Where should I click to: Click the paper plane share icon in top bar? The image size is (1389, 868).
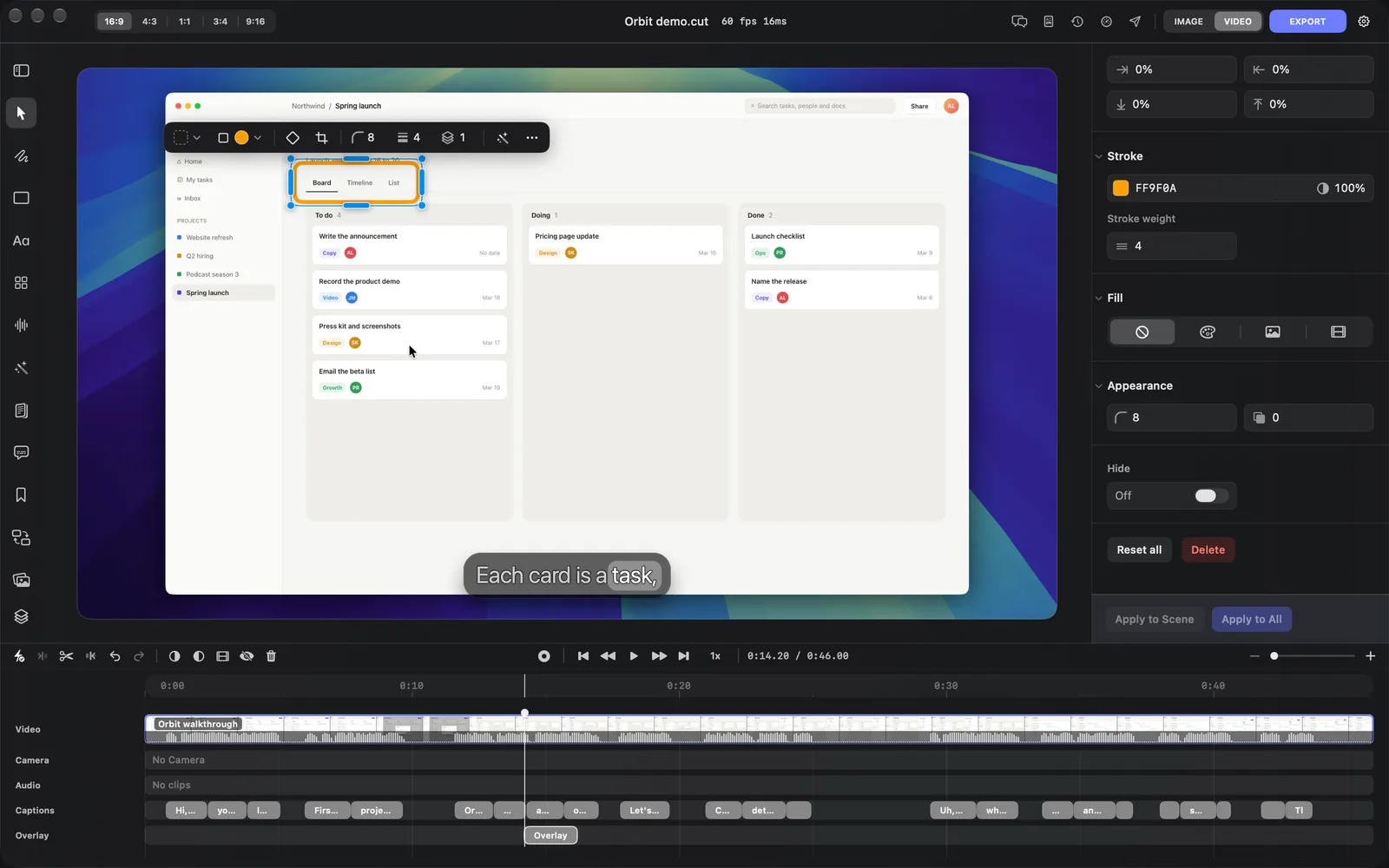pyautogui.click(x=1135, y=22)
